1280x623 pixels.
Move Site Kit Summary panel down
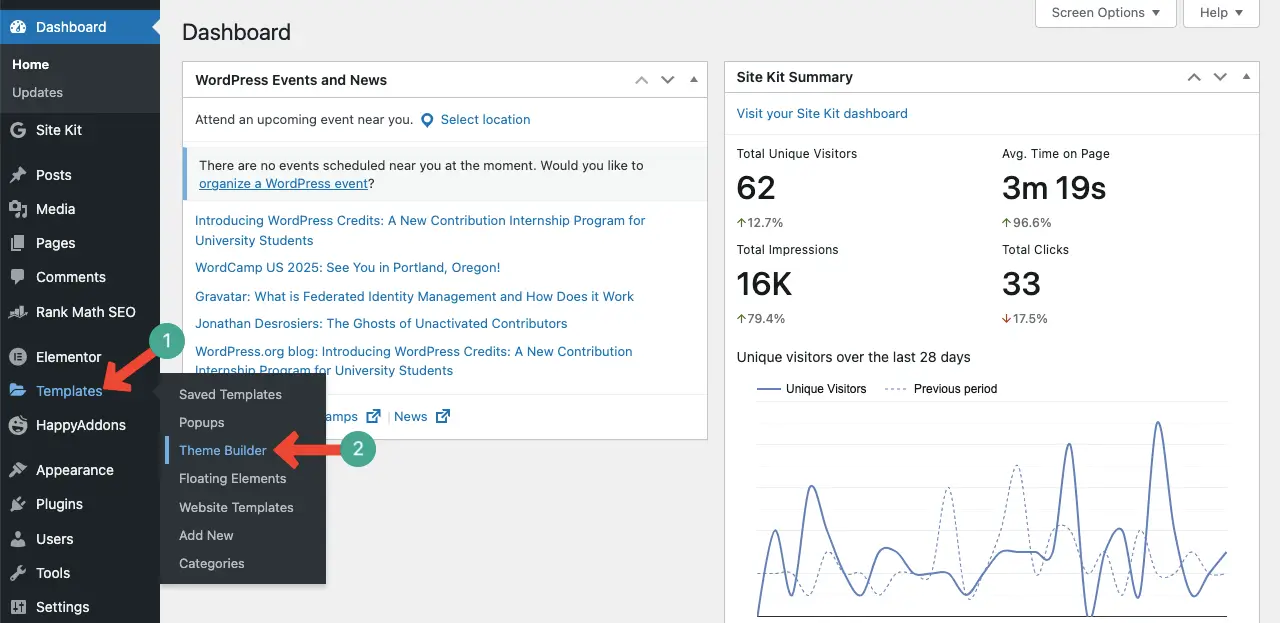(1220, 77)
